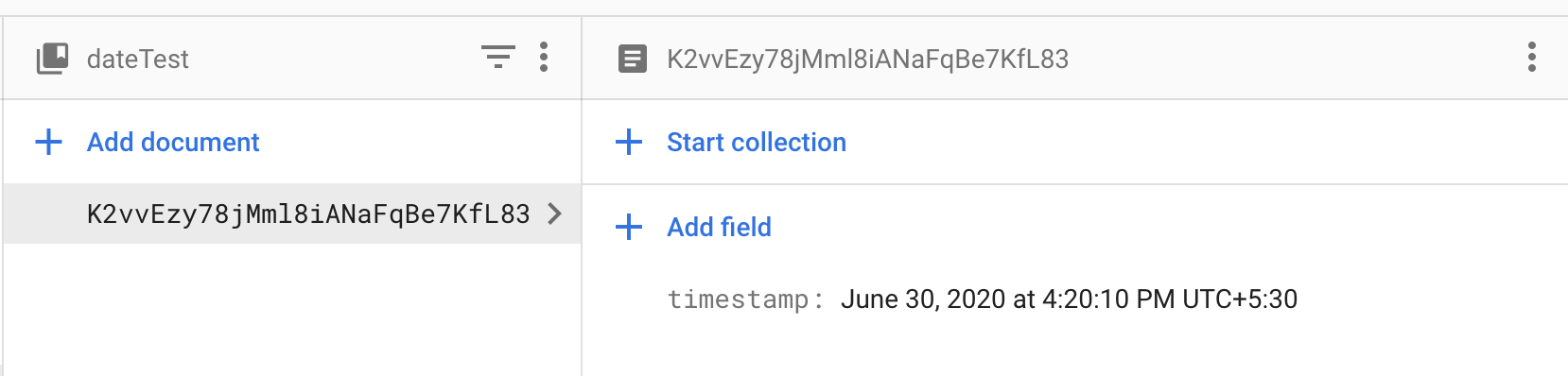Click the plus icon next to Add field
The height and width of the screenshot is (376, 1568).
coord(629,227)
